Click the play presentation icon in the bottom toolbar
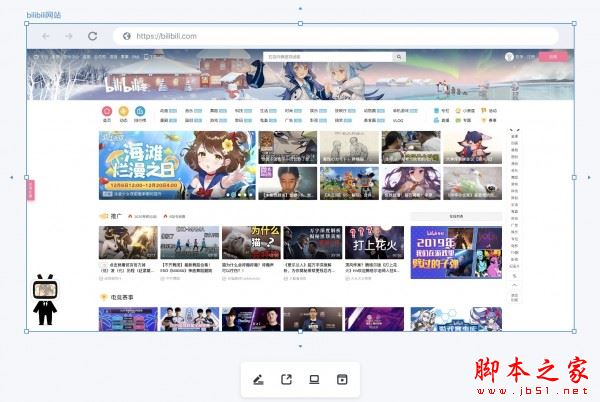Screen dimensions: 600x402 [342, 379]
